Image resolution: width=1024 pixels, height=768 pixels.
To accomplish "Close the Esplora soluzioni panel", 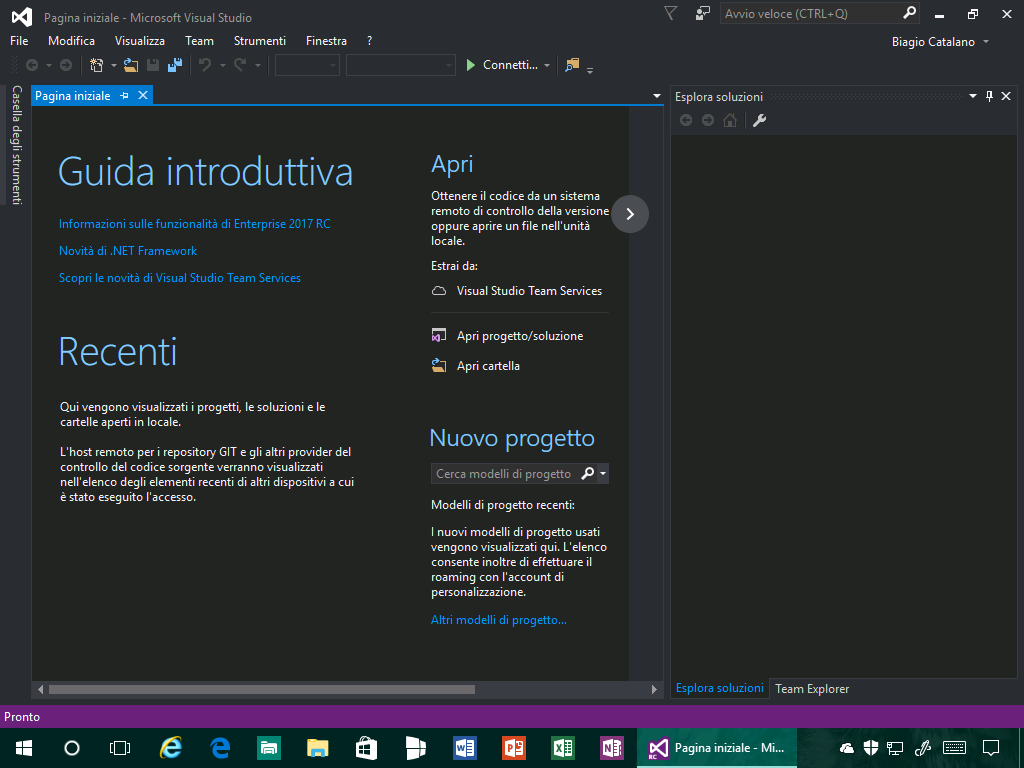I will click(1006, 96).
